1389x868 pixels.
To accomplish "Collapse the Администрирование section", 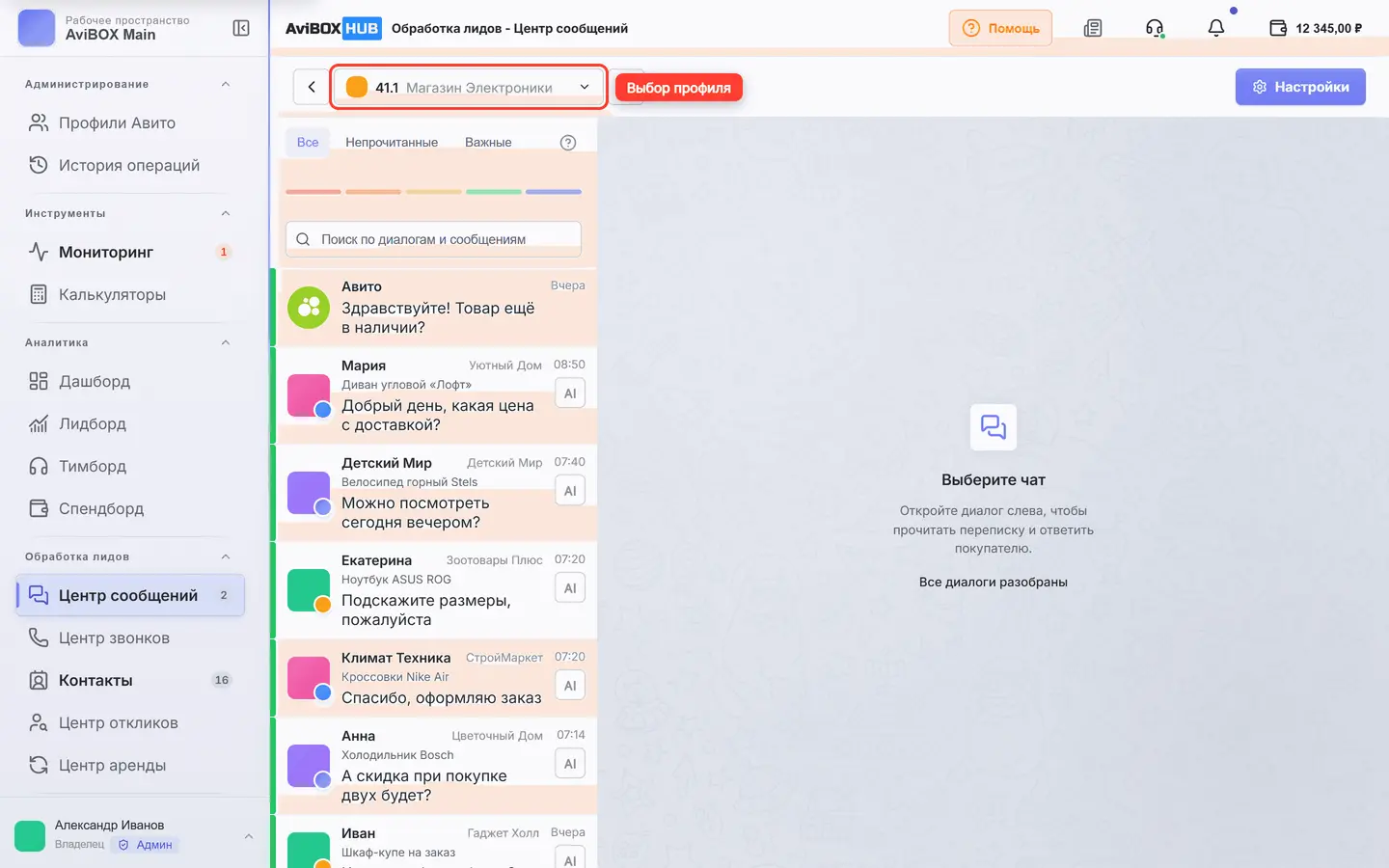I will 225,84.
